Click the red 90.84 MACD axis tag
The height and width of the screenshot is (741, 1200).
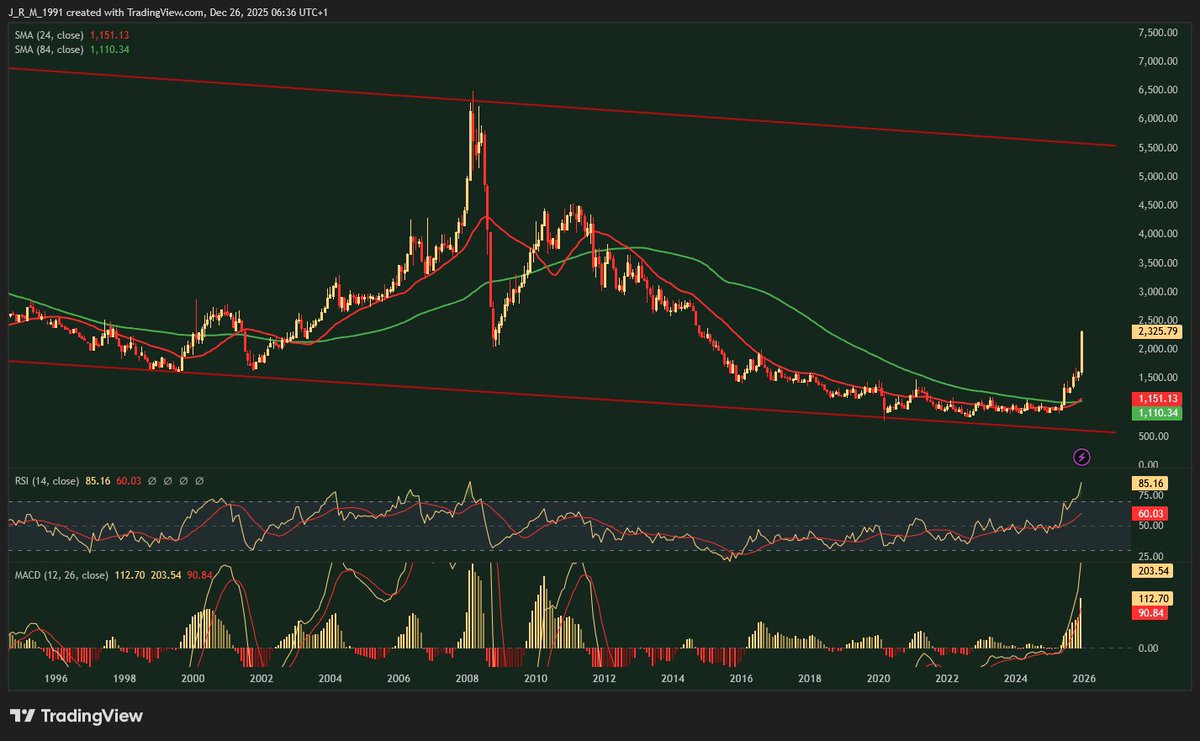click(1149, 613)
